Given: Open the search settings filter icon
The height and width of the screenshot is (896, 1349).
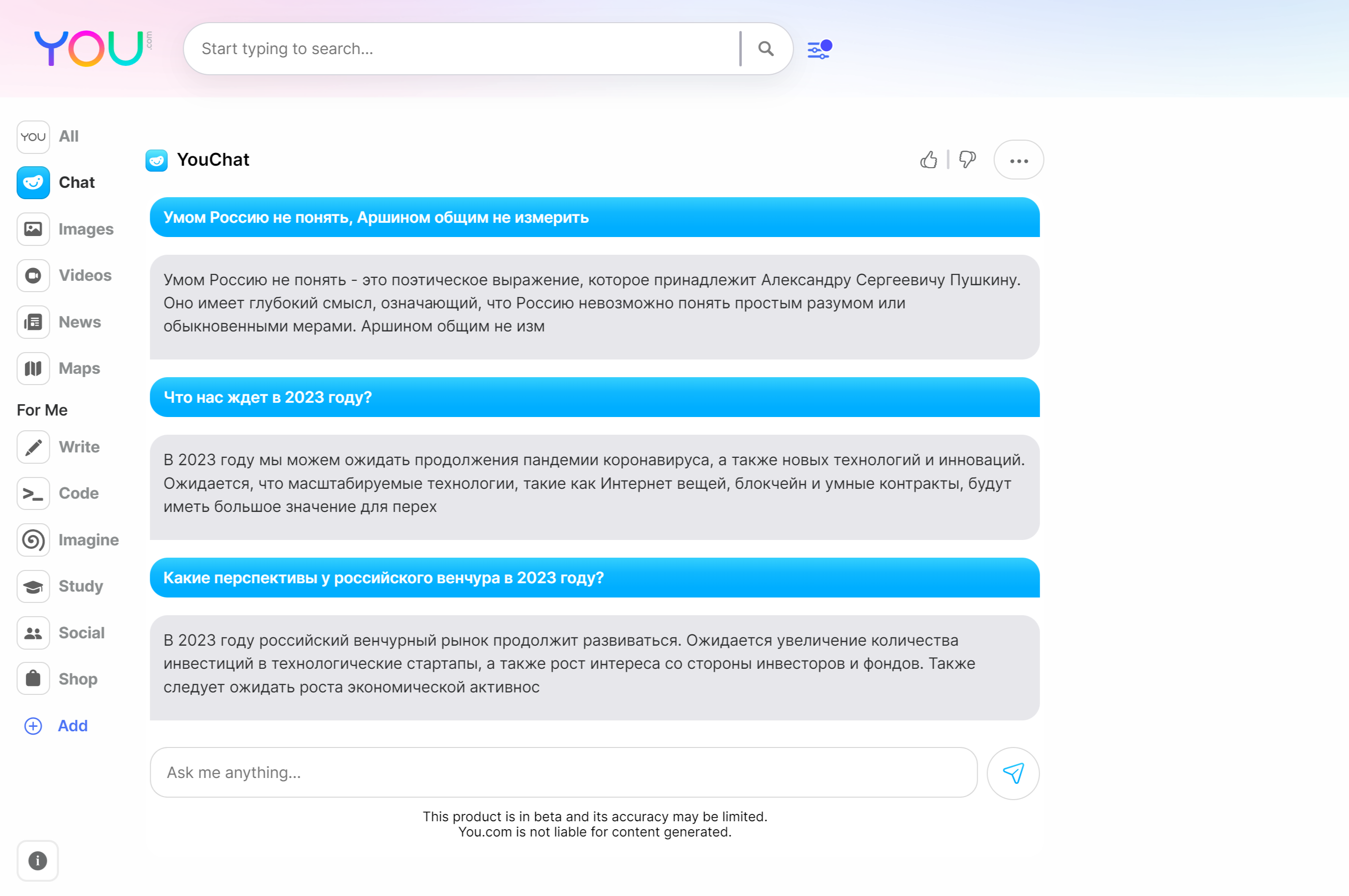Looking at the screenshot, I should coord(819,50).
